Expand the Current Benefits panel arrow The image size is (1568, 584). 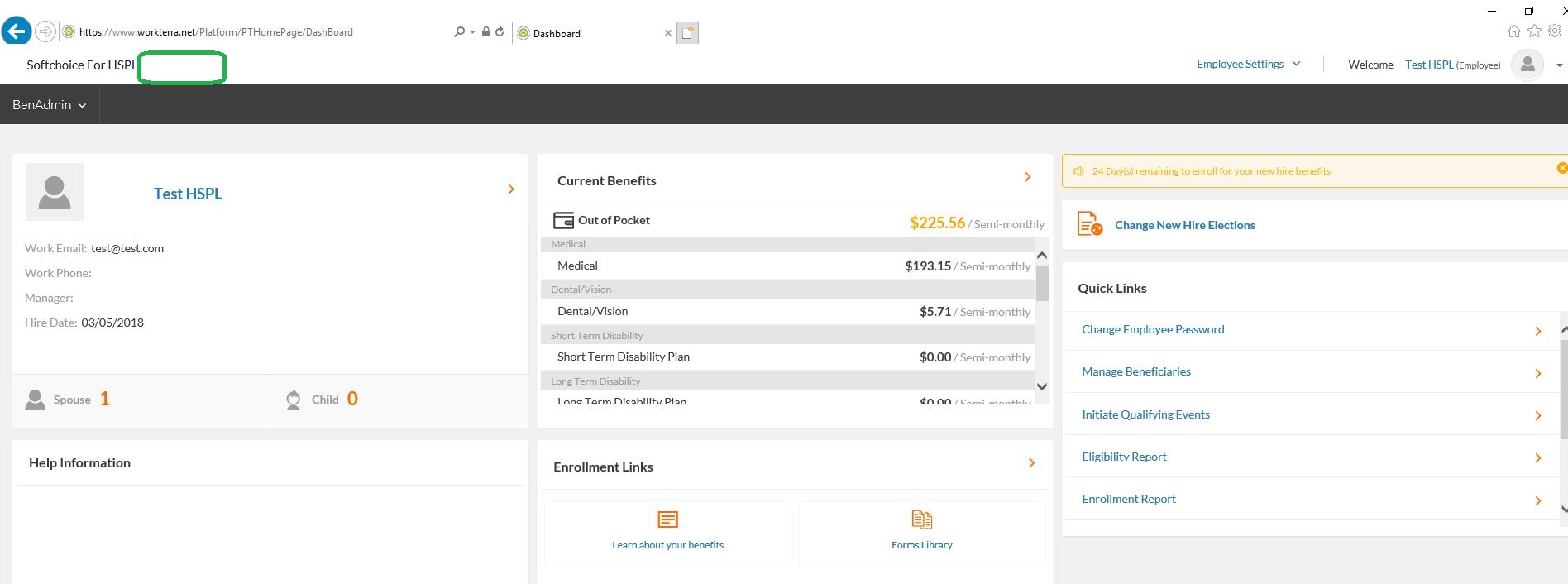pos(1027,177)
